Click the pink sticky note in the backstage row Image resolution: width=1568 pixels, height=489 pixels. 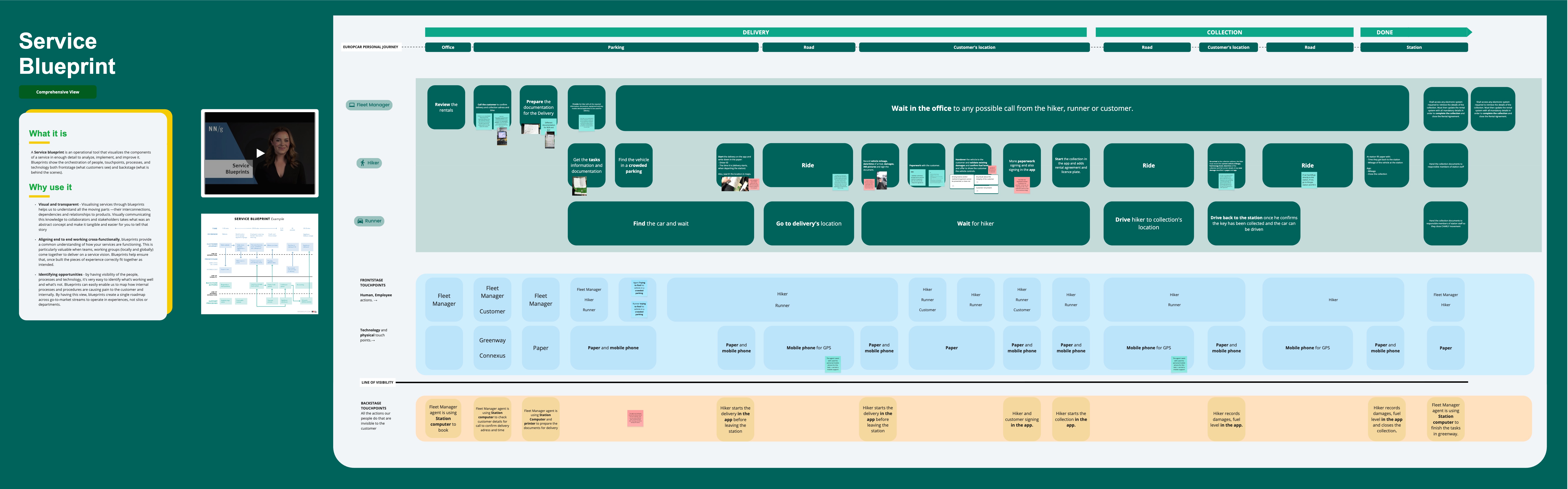tap(635, 418)
